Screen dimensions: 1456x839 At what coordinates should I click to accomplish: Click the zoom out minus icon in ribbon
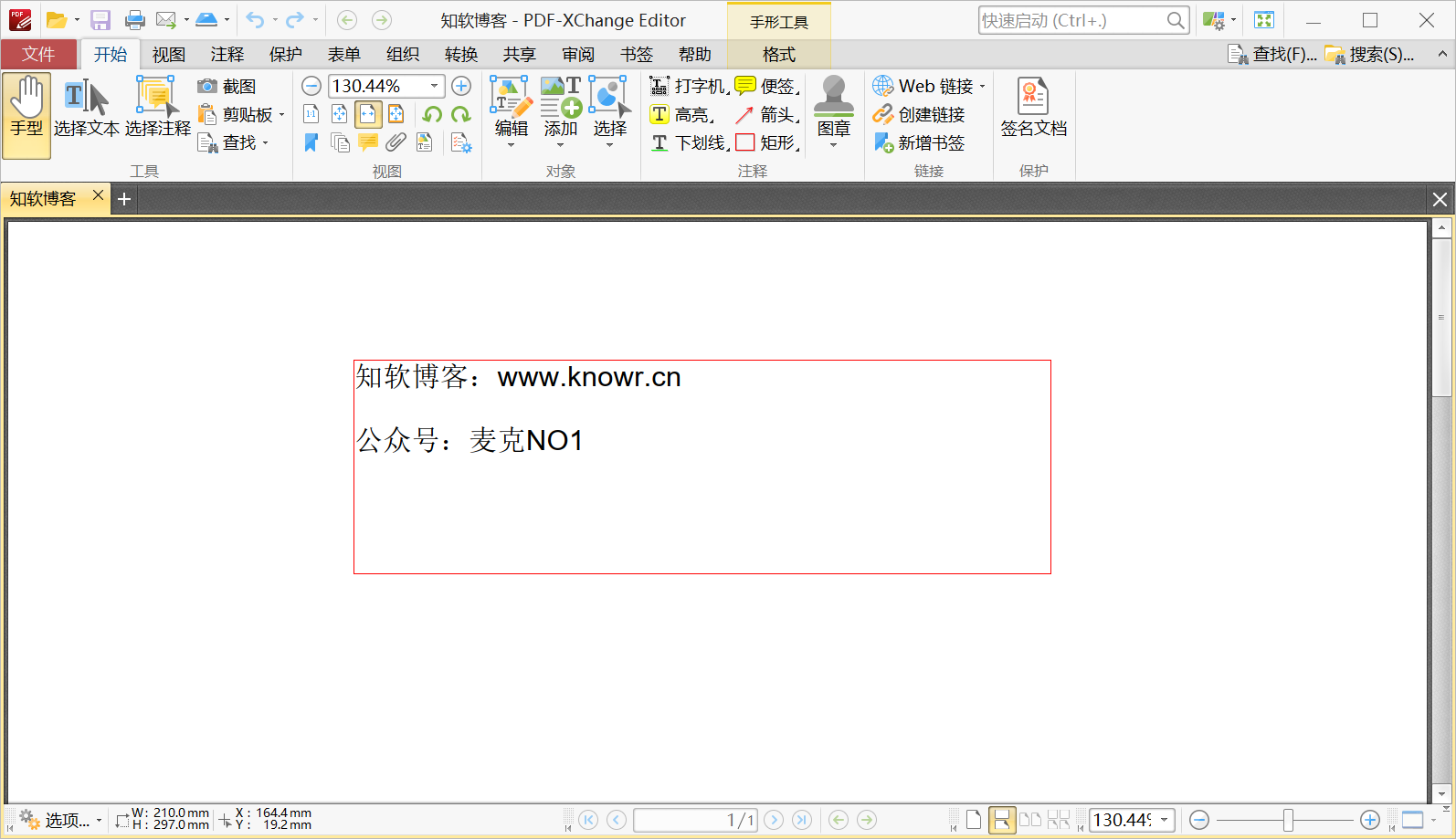[311, 86]
